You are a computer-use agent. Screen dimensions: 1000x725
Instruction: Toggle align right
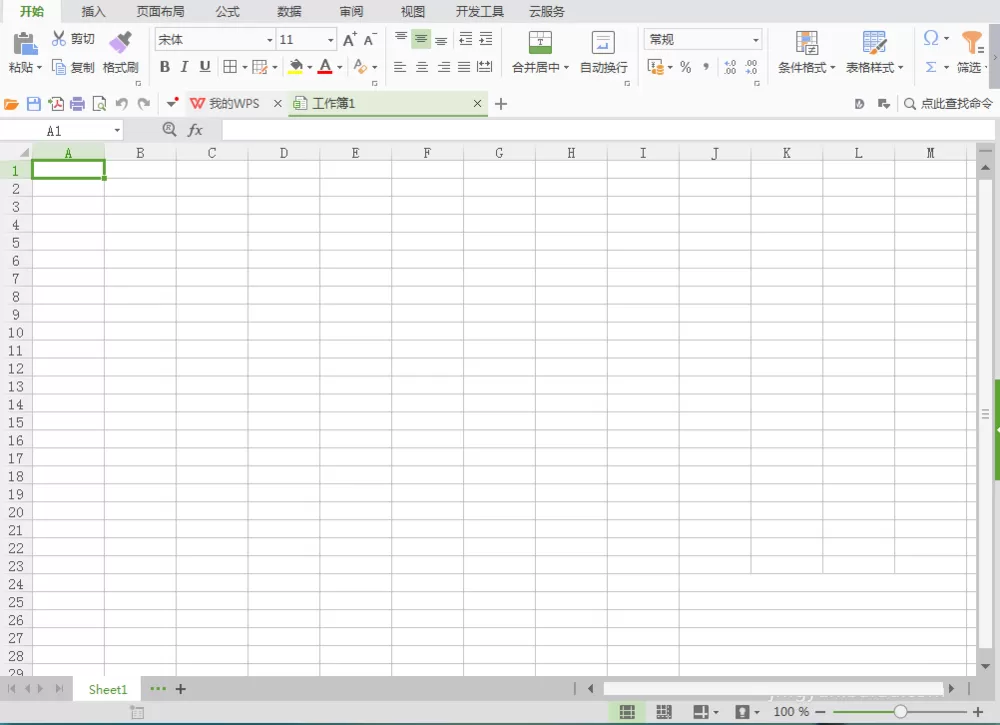click(443, 66)
